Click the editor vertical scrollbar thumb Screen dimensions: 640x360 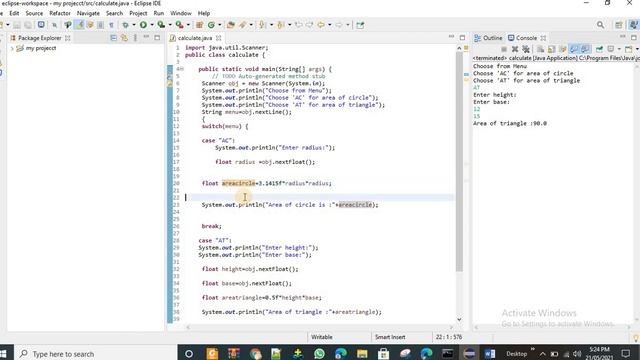point(459,162)
